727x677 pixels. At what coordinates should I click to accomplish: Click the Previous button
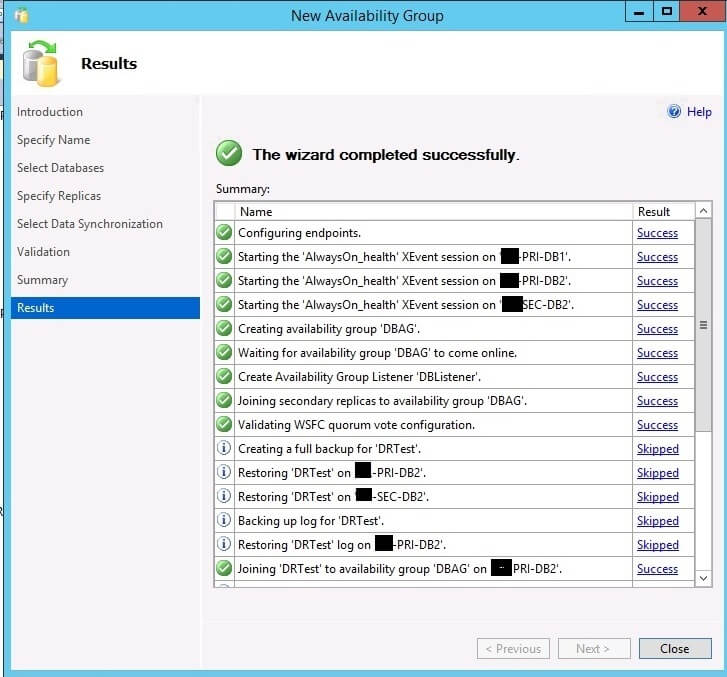[513, 648]
